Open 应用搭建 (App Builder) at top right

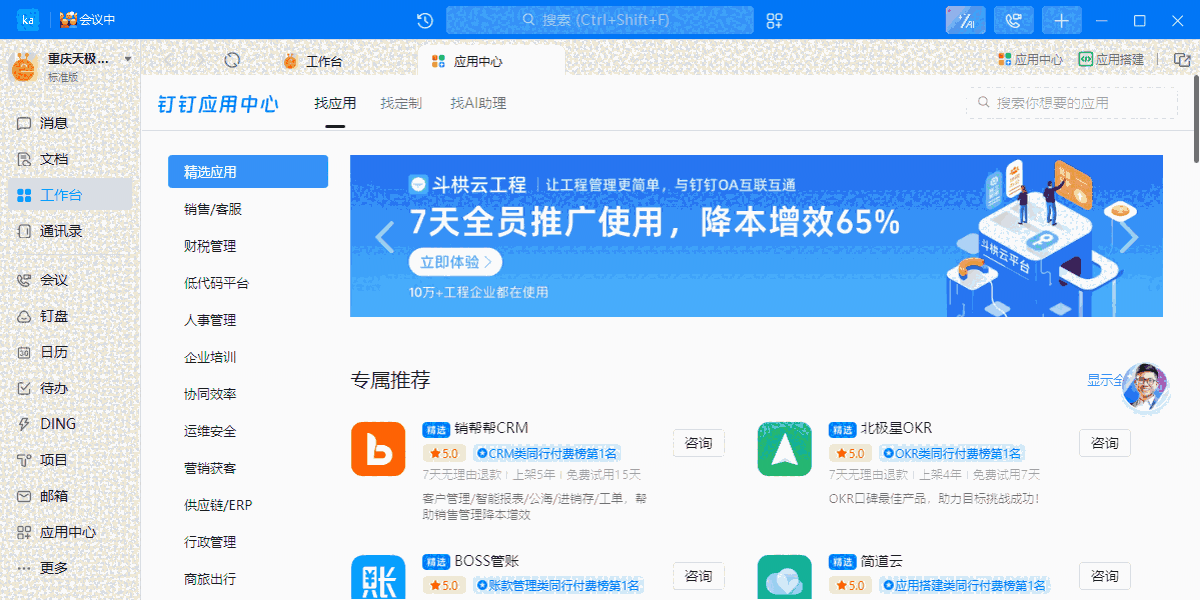[1117, 58]
